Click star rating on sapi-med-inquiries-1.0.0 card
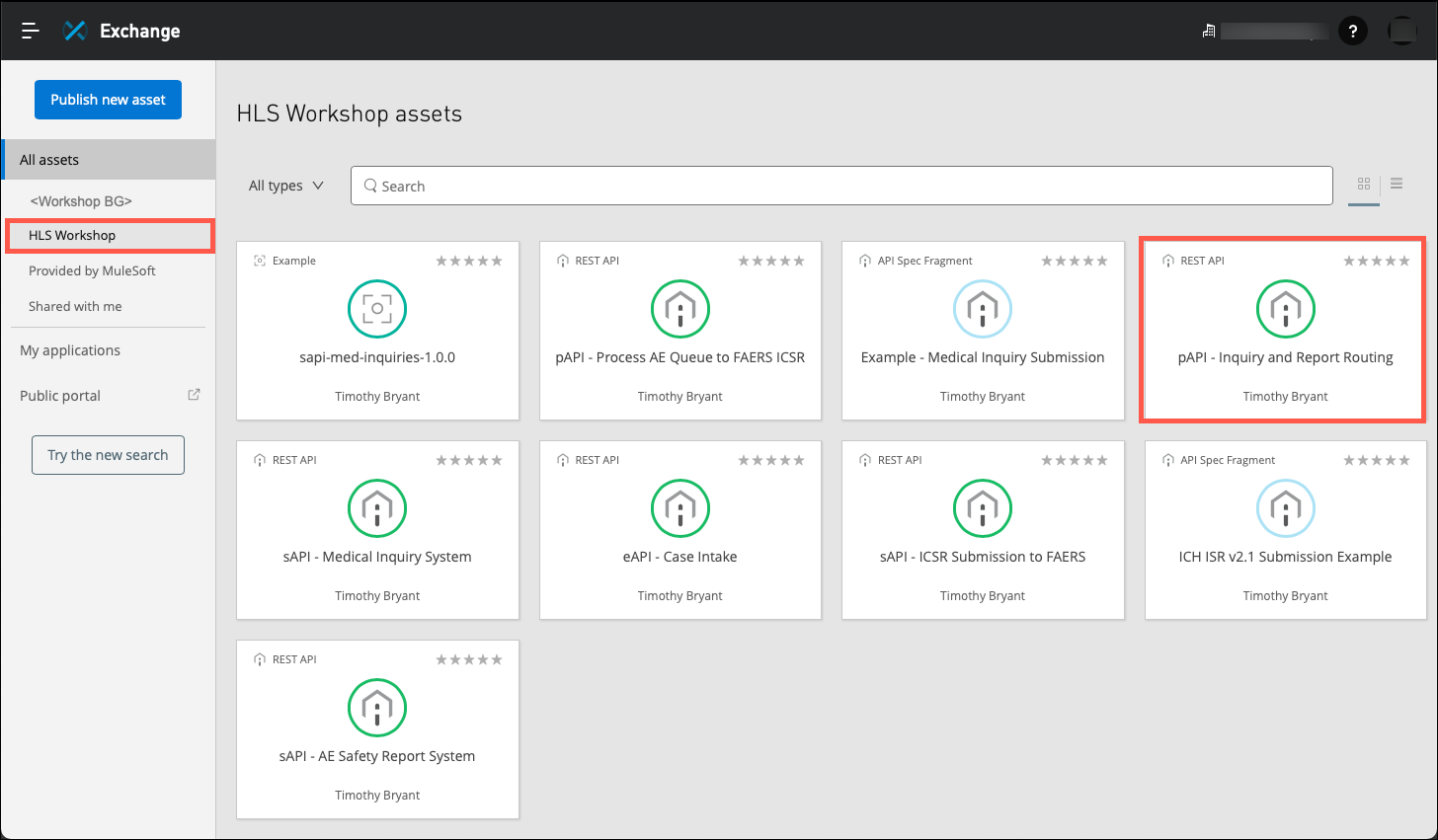This screenshot has width=1438, height=840. 469,261
